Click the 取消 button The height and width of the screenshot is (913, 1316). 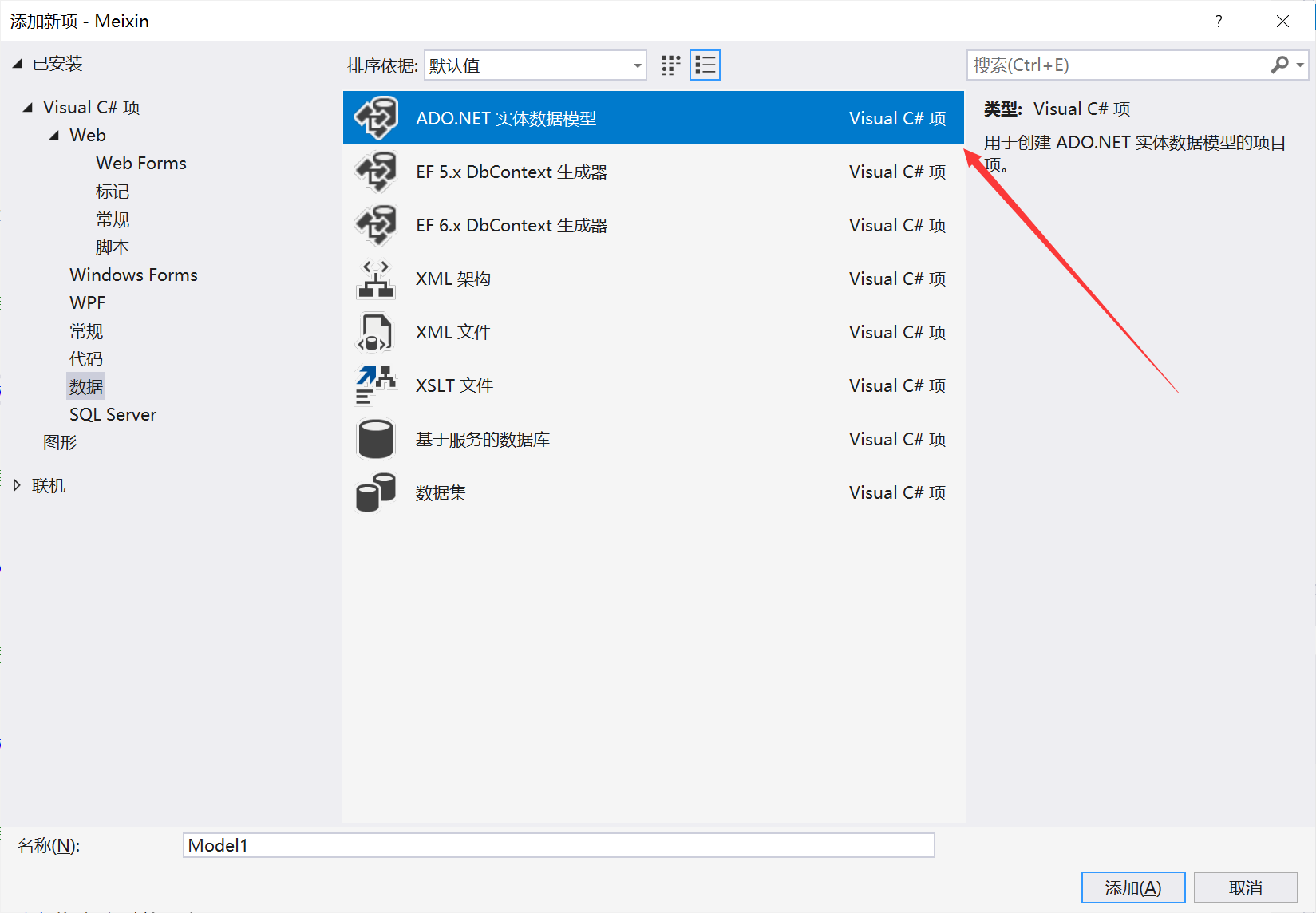[1246, 887]
